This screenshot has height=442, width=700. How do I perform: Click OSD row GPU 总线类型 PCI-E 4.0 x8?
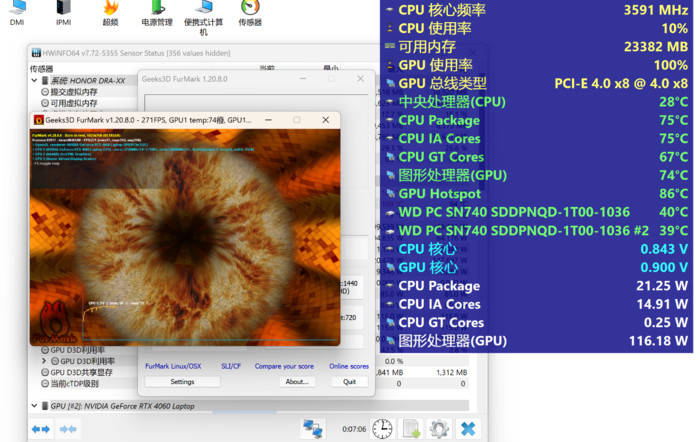click(537, 83)
